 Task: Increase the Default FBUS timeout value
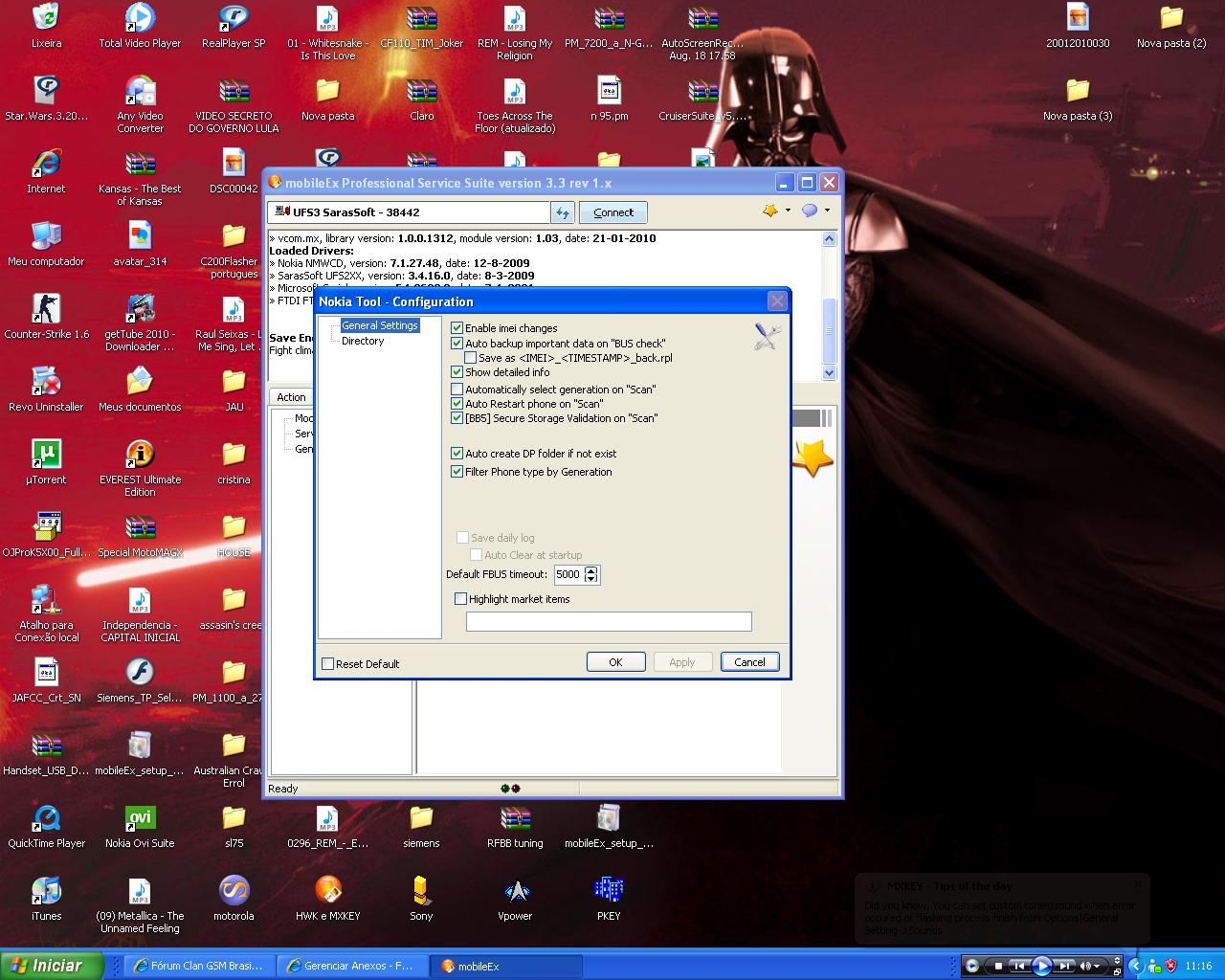591,570
